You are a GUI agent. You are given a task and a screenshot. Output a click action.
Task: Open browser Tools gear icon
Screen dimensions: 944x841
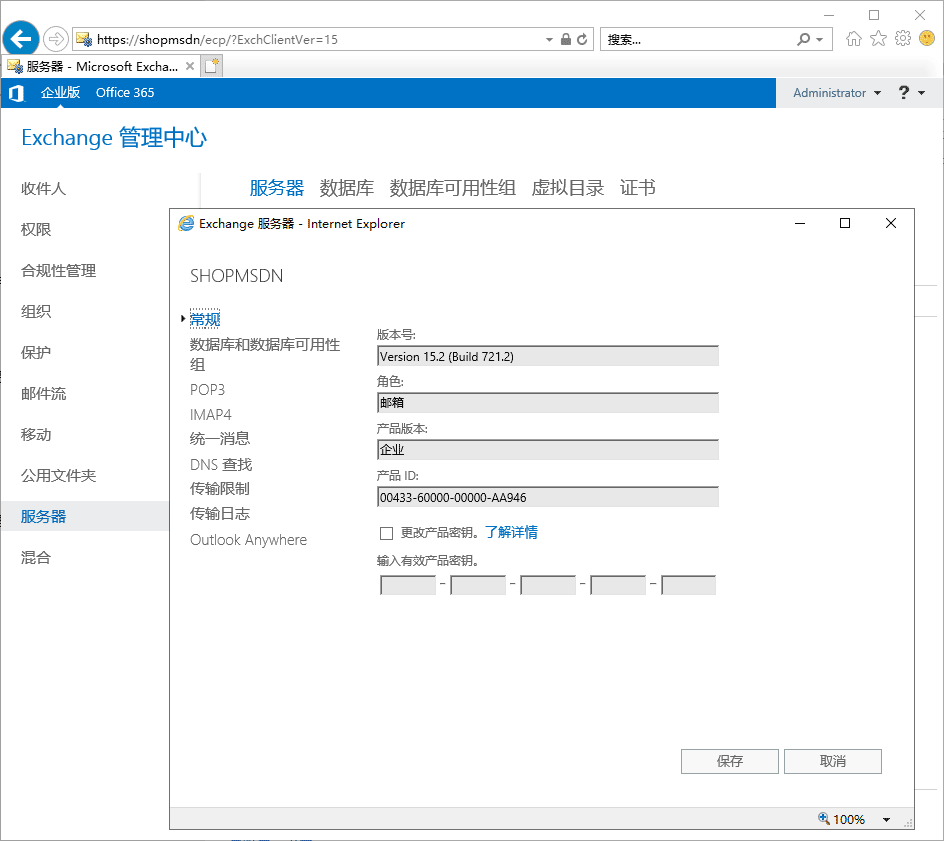(902, 39)
